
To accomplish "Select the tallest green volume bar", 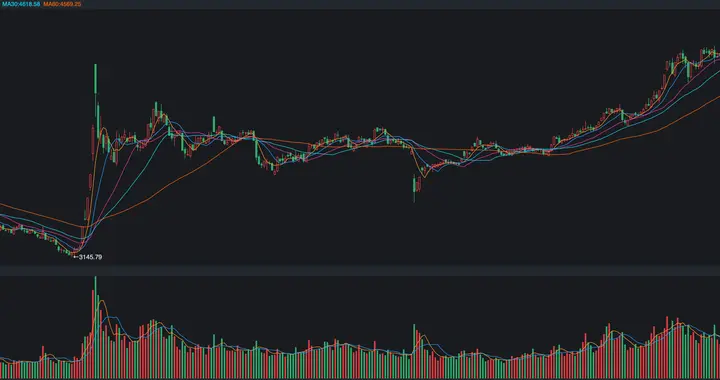I will (96, 327).
